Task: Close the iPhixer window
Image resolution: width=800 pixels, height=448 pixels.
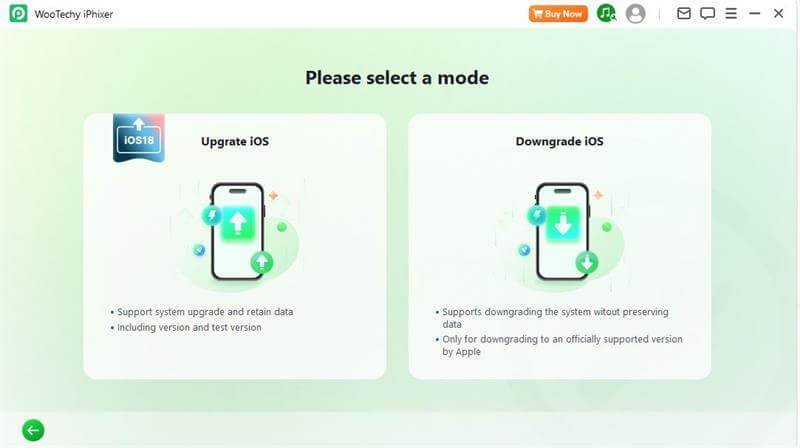Action: (778, 14)
